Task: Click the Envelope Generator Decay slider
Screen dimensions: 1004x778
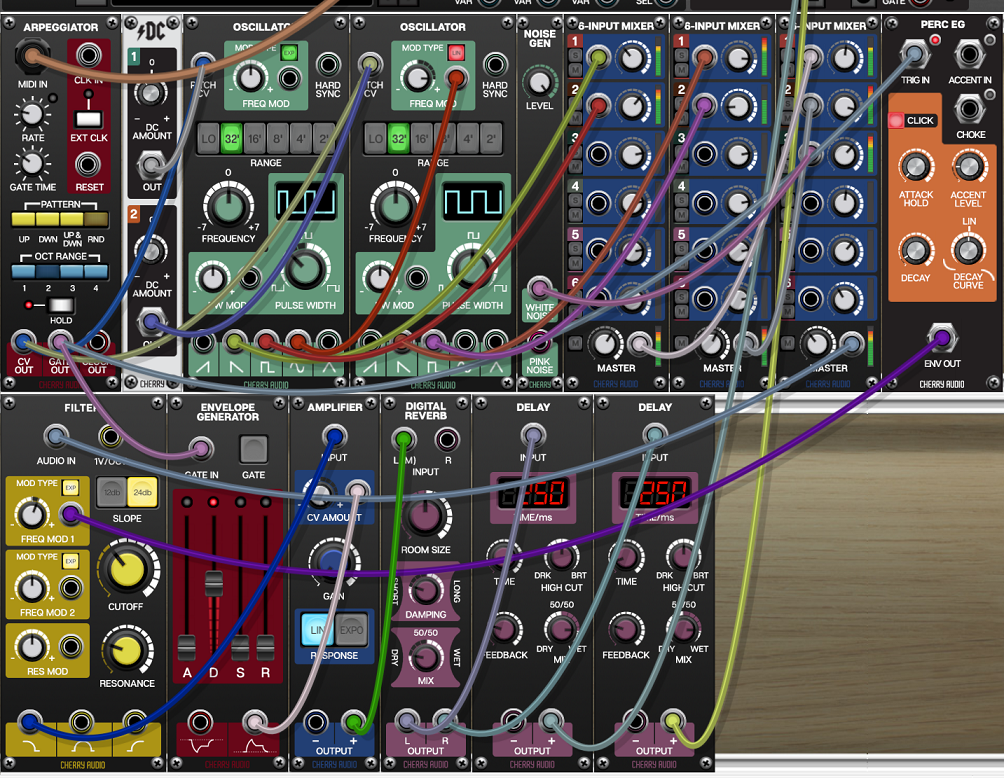Action: point(213,583)
